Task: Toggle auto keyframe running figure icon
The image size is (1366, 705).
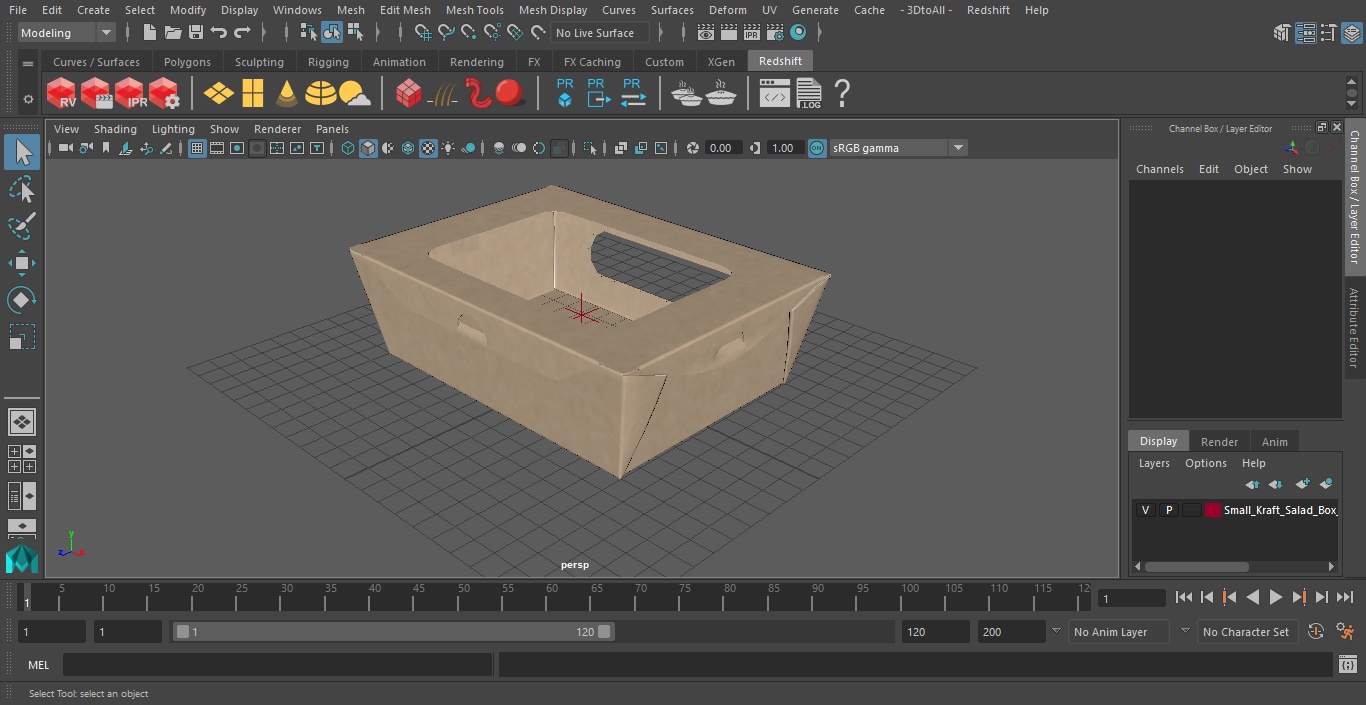Action: (x=1345, y=632)
